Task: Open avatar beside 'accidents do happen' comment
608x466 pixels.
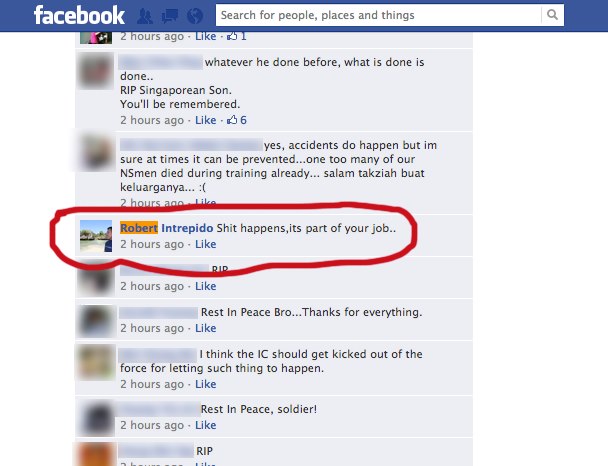Action: (96, 152)
